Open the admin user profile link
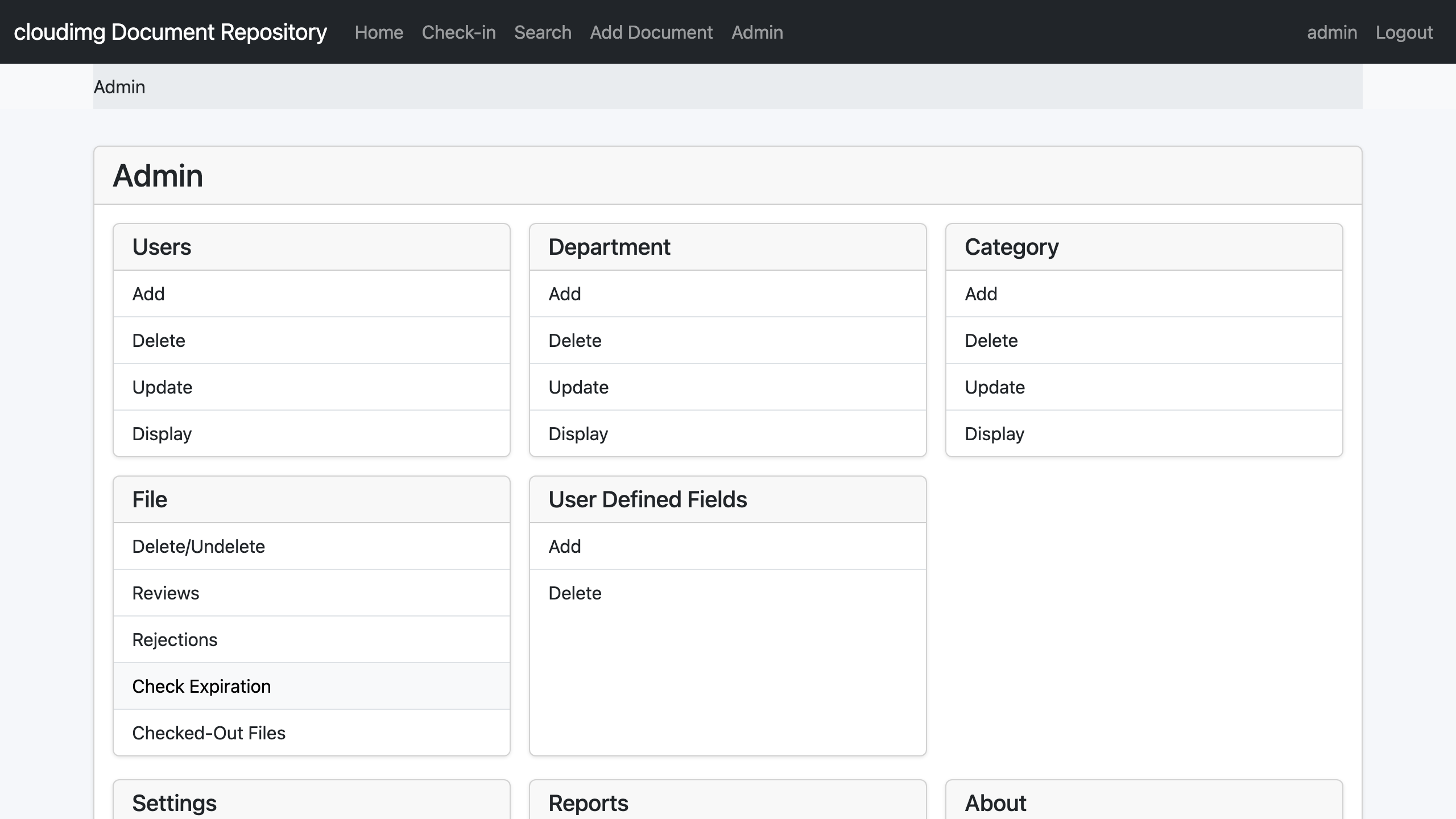This screenshot has height=819, width=1456. [x=1332, y=32]
